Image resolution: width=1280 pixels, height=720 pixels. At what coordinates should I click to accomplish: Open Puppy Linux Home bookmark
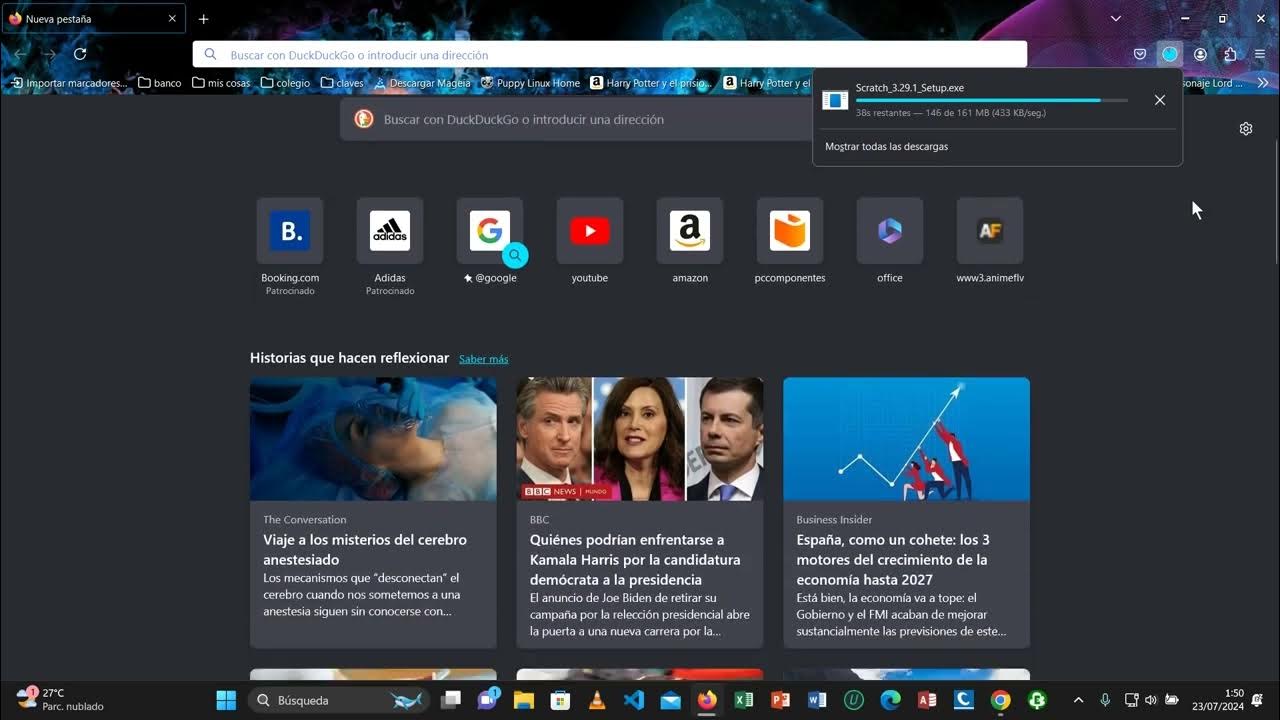pyautogui.click(x=530, y=83)
